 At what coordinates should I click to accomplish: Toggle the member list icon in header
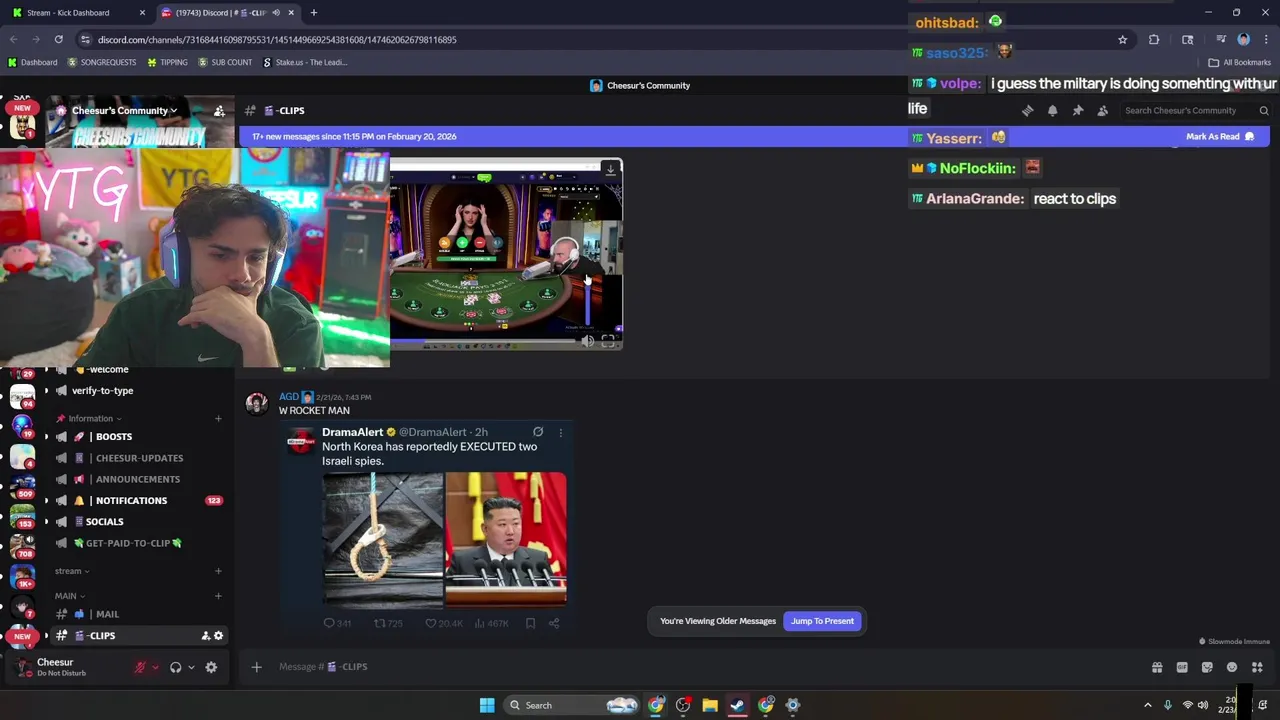[1102, 111]
